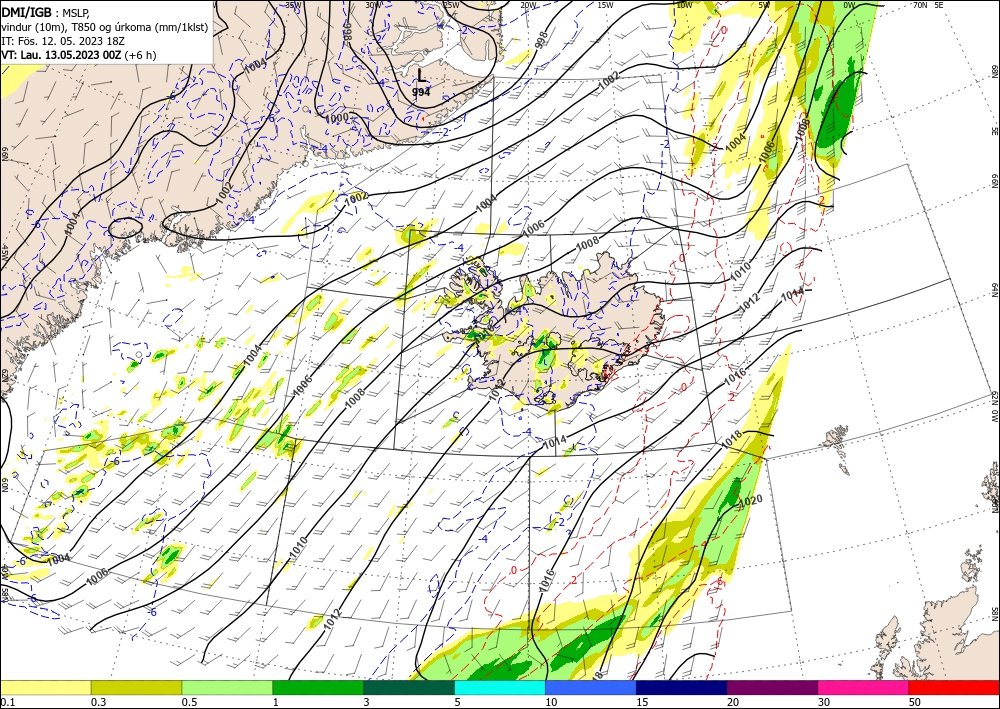Viewport: 1000px width, 709px height.
Task: Click the 'IT: Fös. 12. 05. 2023 18Z' line
Action: pyautogui.click(x=63, y=41)
